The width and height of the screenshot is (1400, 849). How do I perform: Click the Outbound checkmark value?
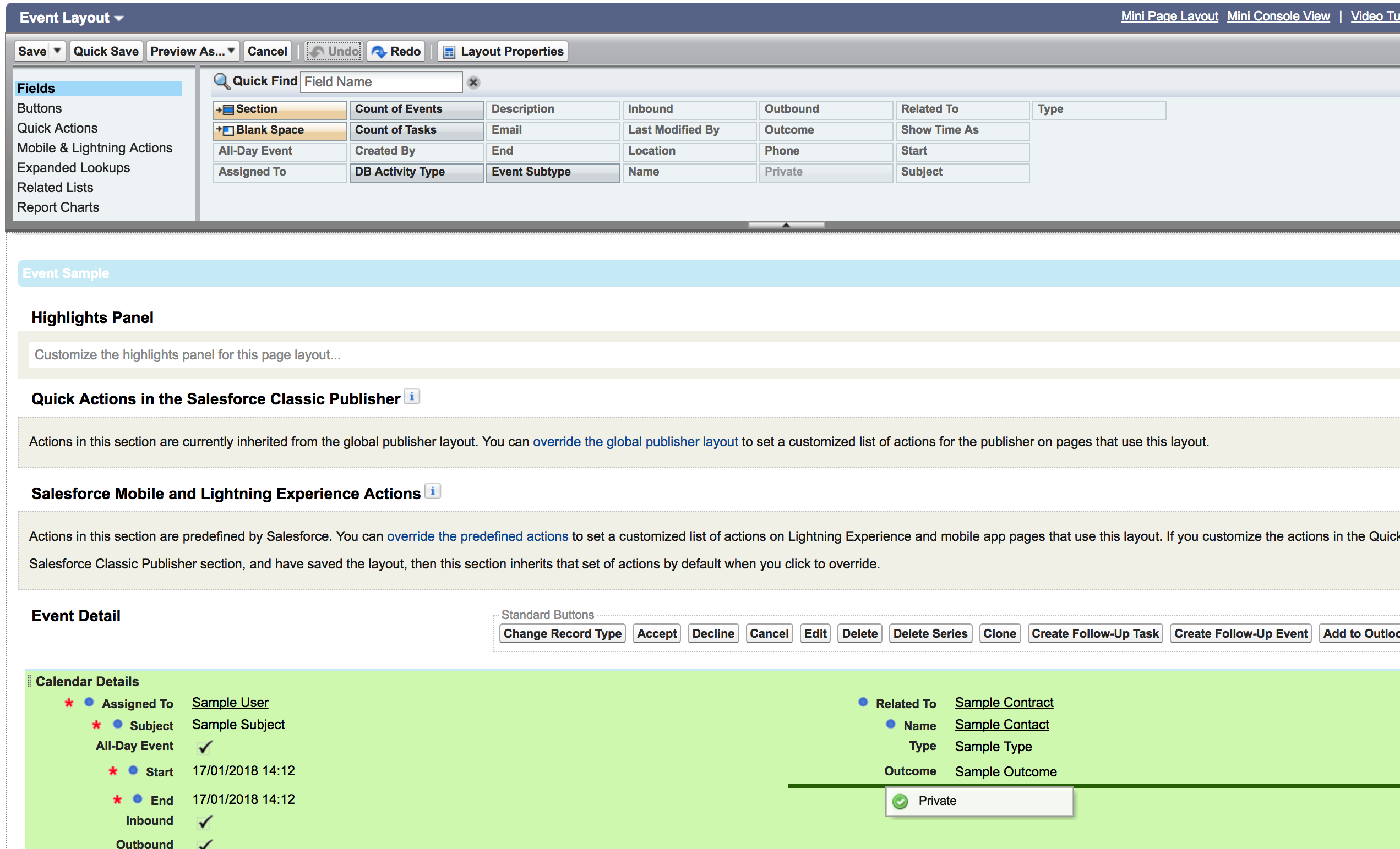pyautogui.click(x=205, y=843)
